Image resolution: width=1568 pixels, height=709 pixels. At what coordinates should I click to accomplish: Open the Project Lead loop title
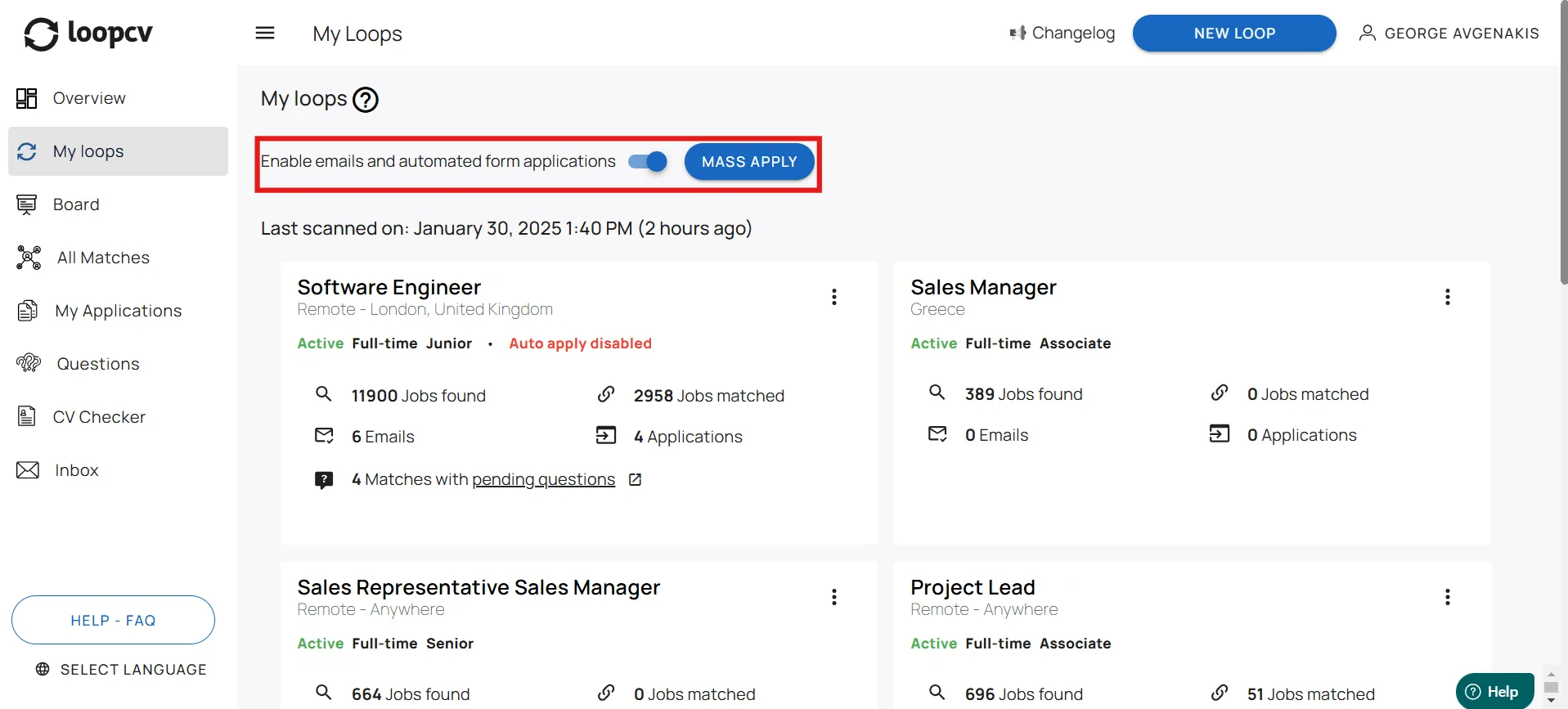click(973, 587)
